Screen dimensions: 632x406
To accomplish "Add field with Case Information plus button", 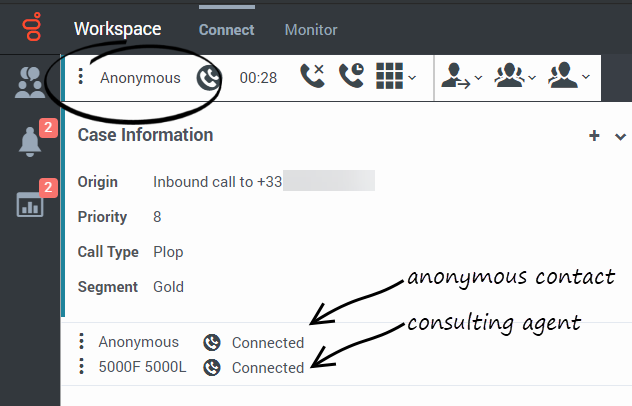I will 594,135.
